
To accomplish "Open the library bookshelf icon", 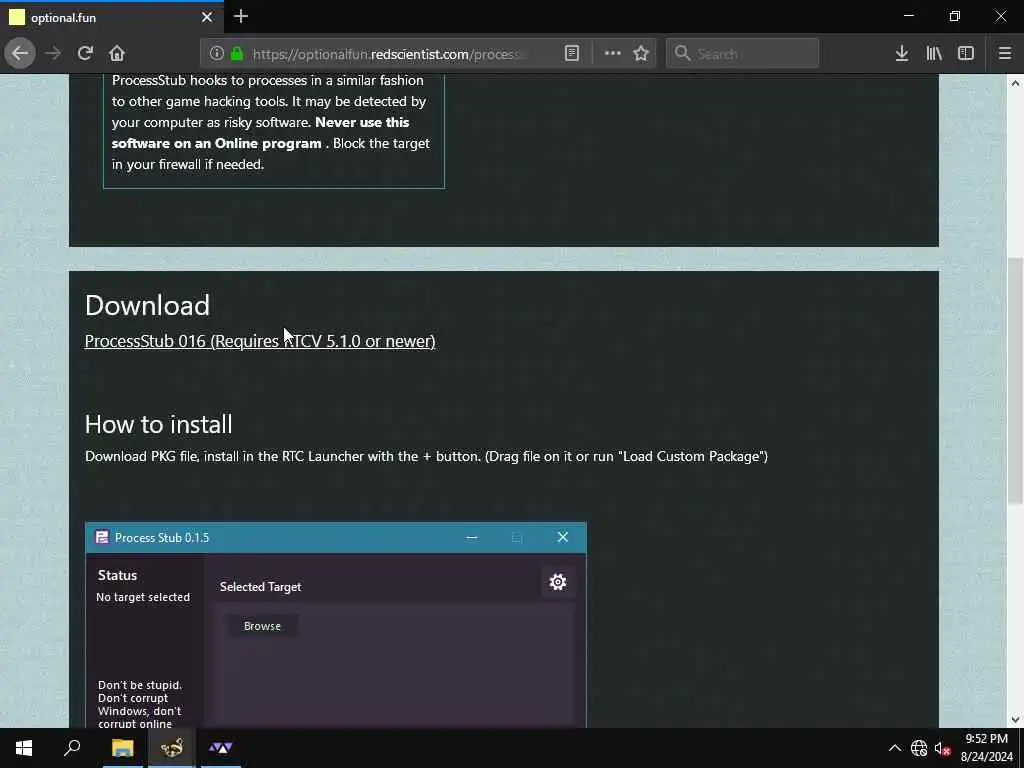I will coord(934,54).
